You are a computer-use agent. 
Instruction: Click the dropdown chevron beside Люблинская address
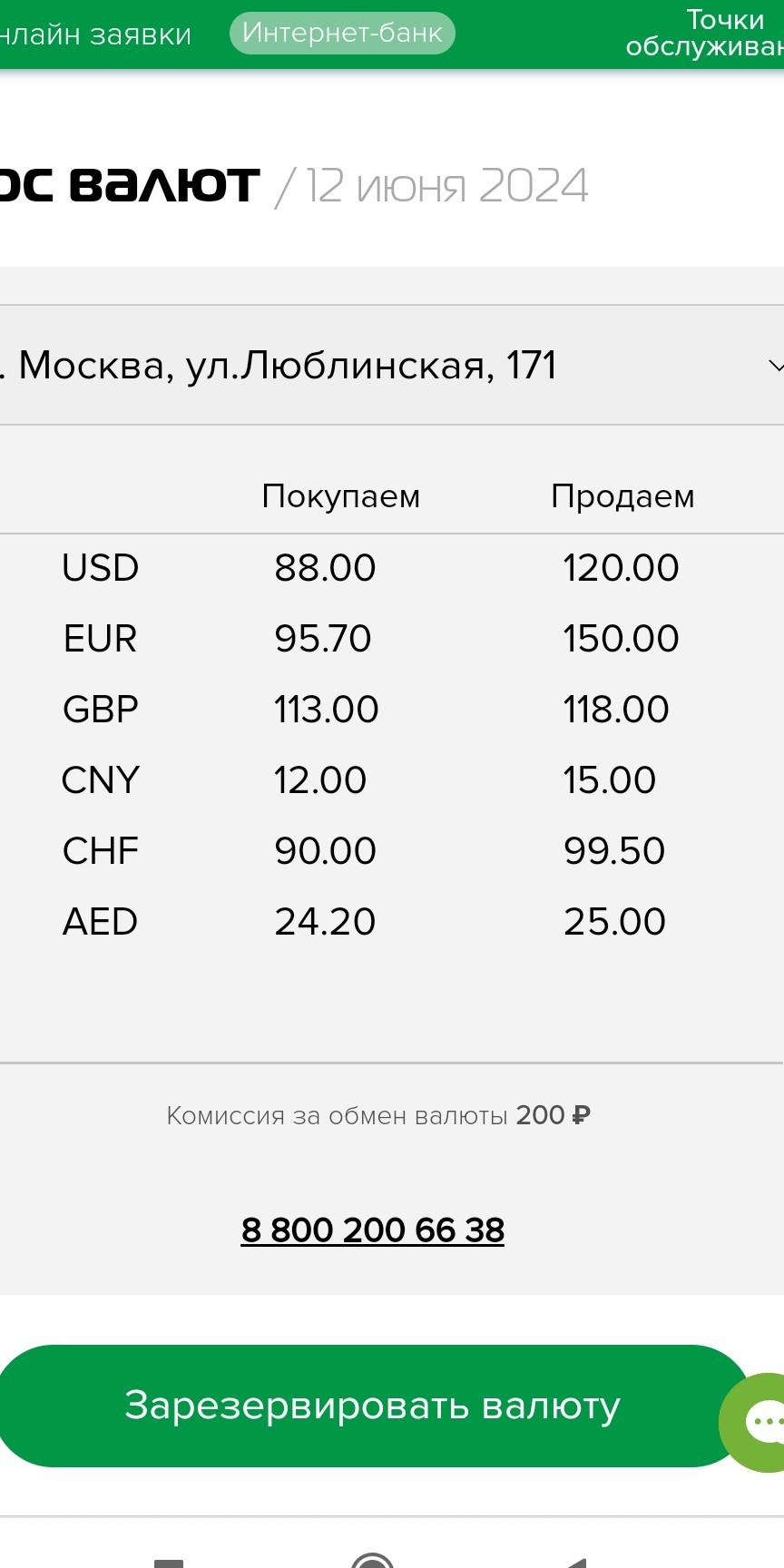(775, 366)
